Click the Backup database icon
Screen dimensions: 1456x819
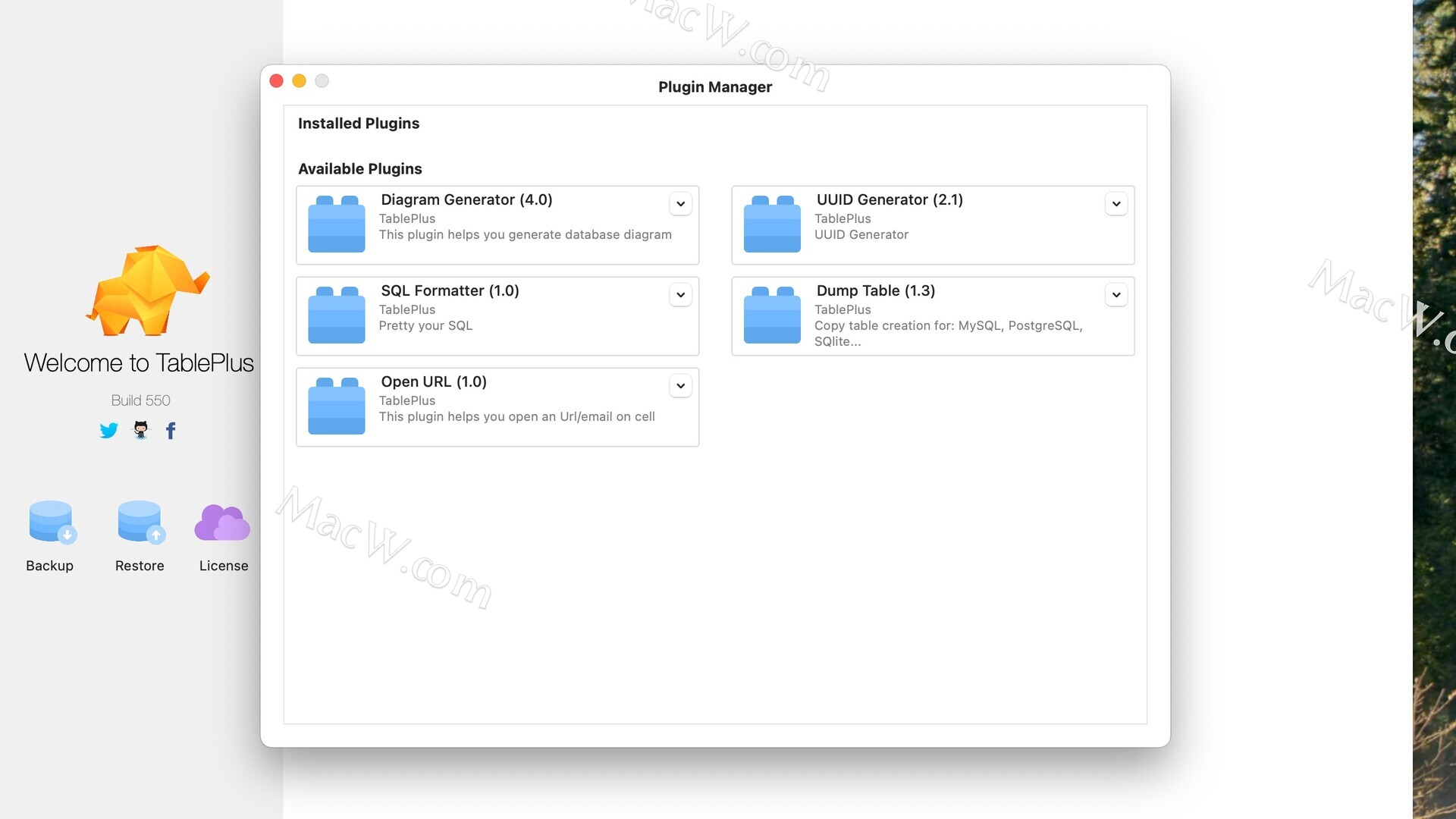click(x=52, y=522)
